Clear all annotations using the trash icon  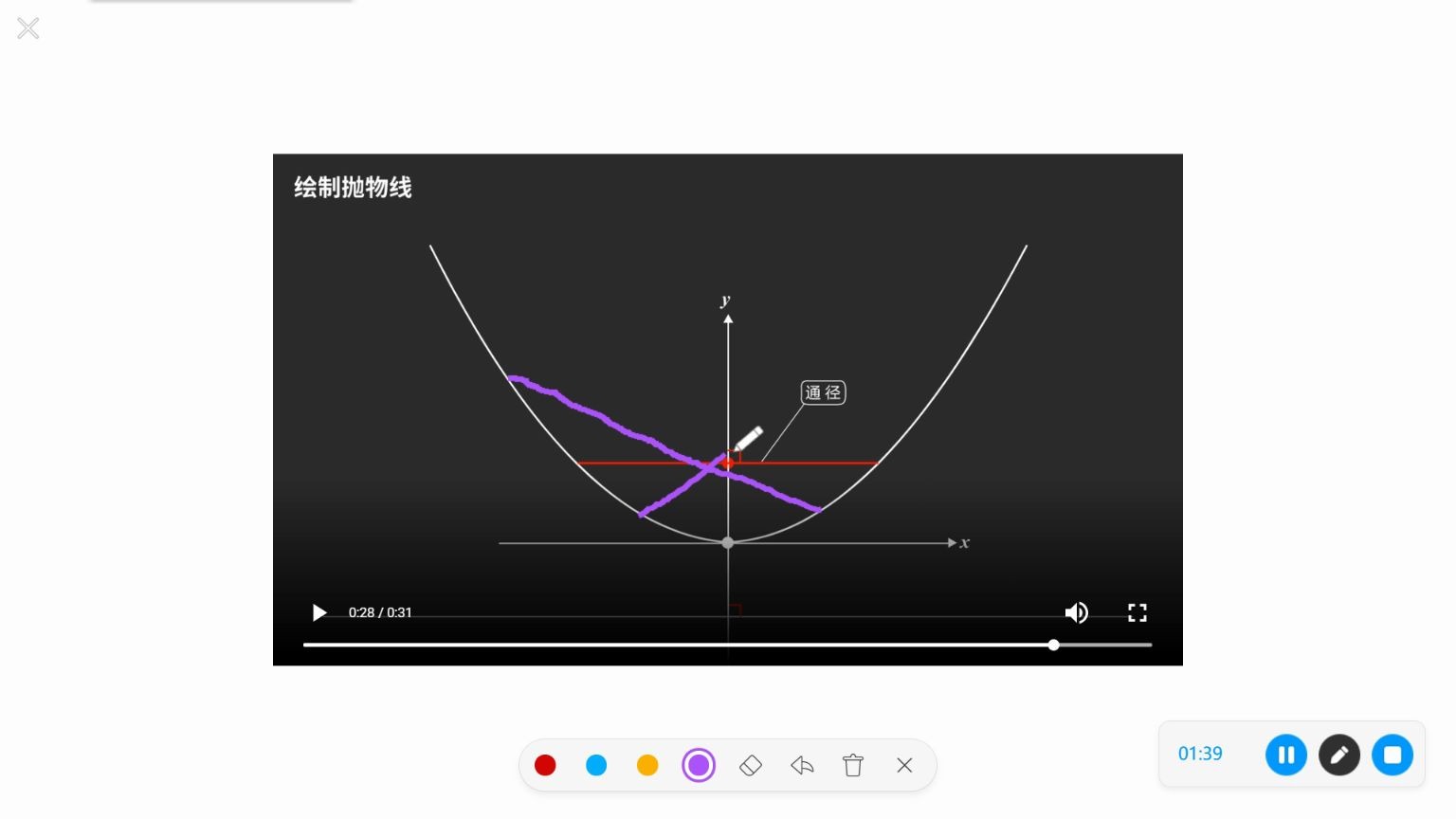click(x=852, y=765)
